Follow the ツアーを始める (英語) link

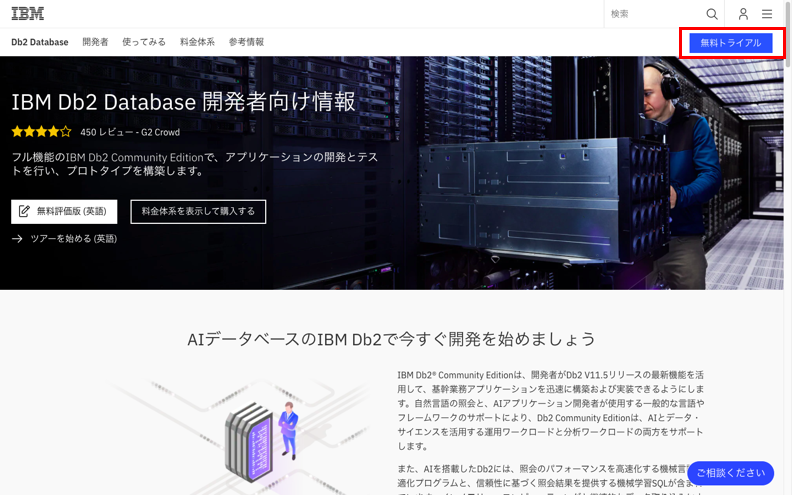tap(74, 238)
